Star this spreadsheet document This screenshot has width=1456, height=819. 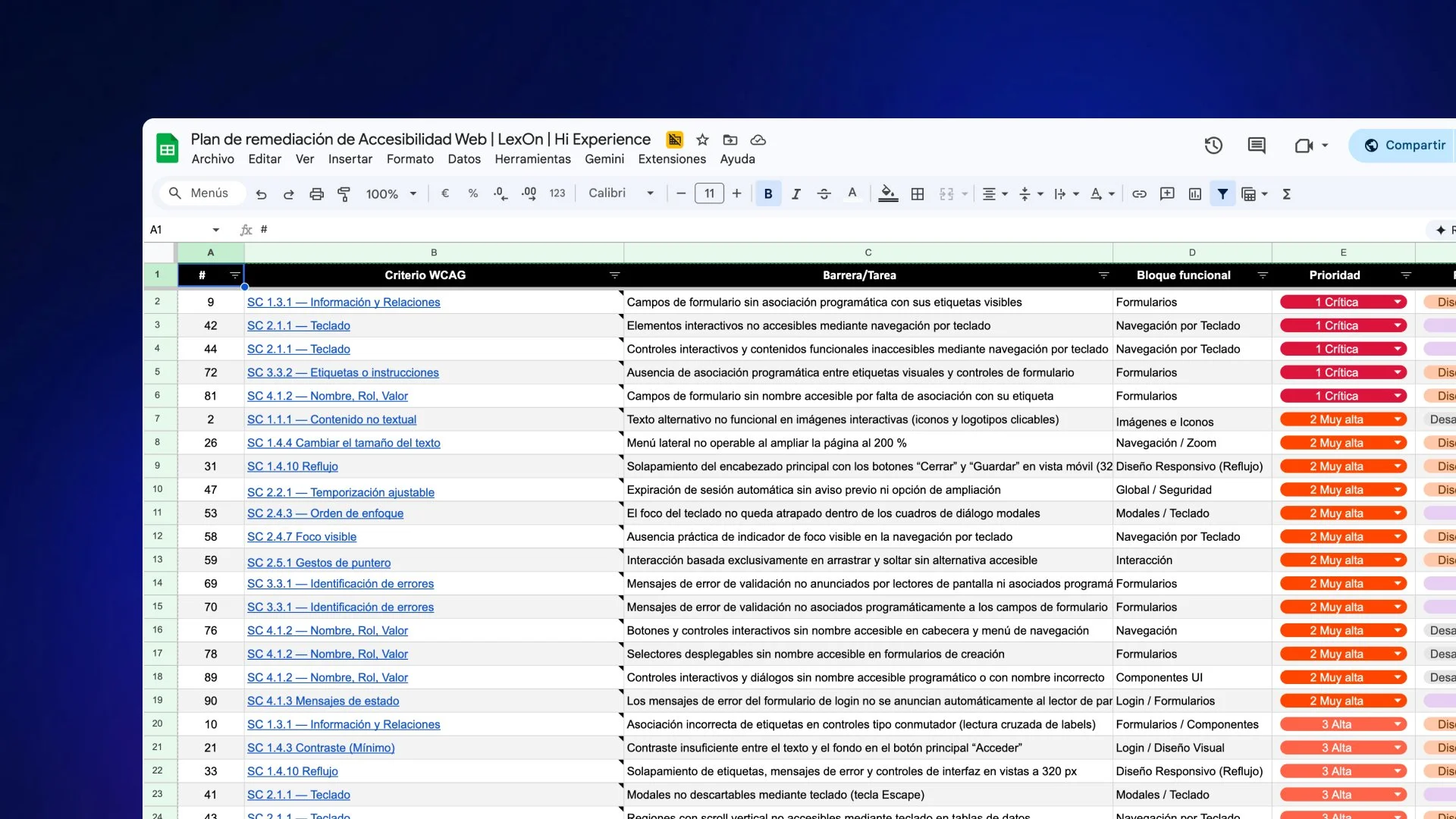click(702, 140)
